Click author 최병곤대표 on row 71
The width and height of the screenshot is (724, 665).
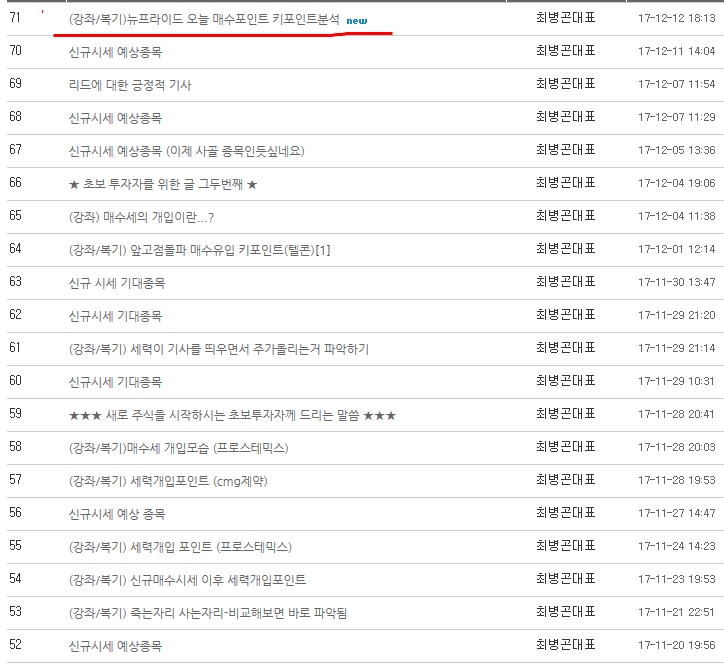566,18
